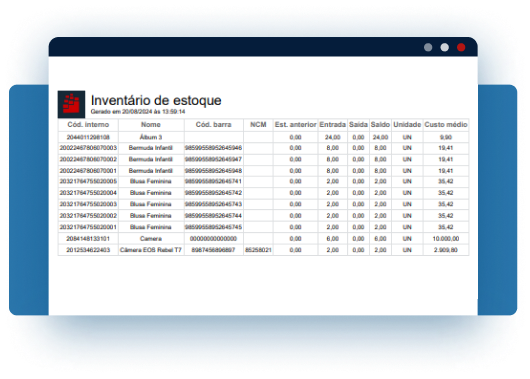Click barcode ending in 5743
This screenshot has height=379, width=530.
(x=214, y=204)
